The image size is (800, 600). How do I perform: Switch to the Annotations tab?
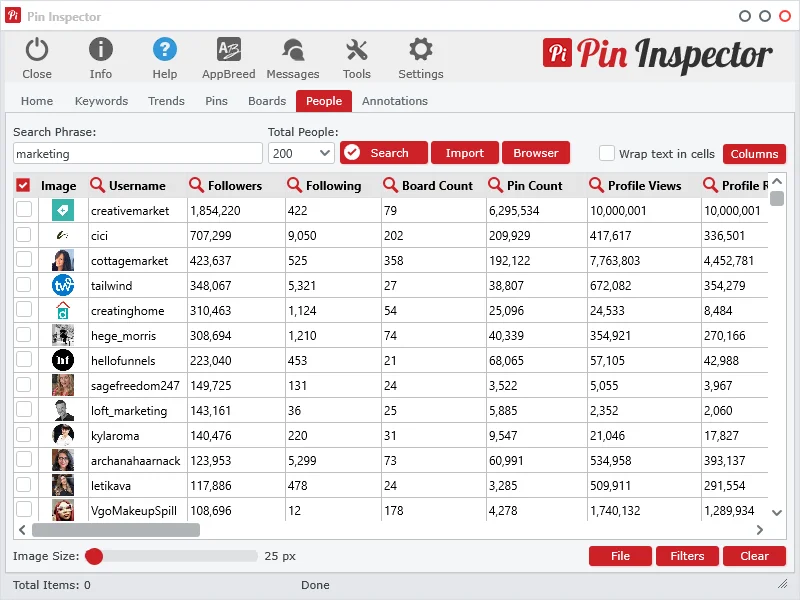(x=395, y=101)
